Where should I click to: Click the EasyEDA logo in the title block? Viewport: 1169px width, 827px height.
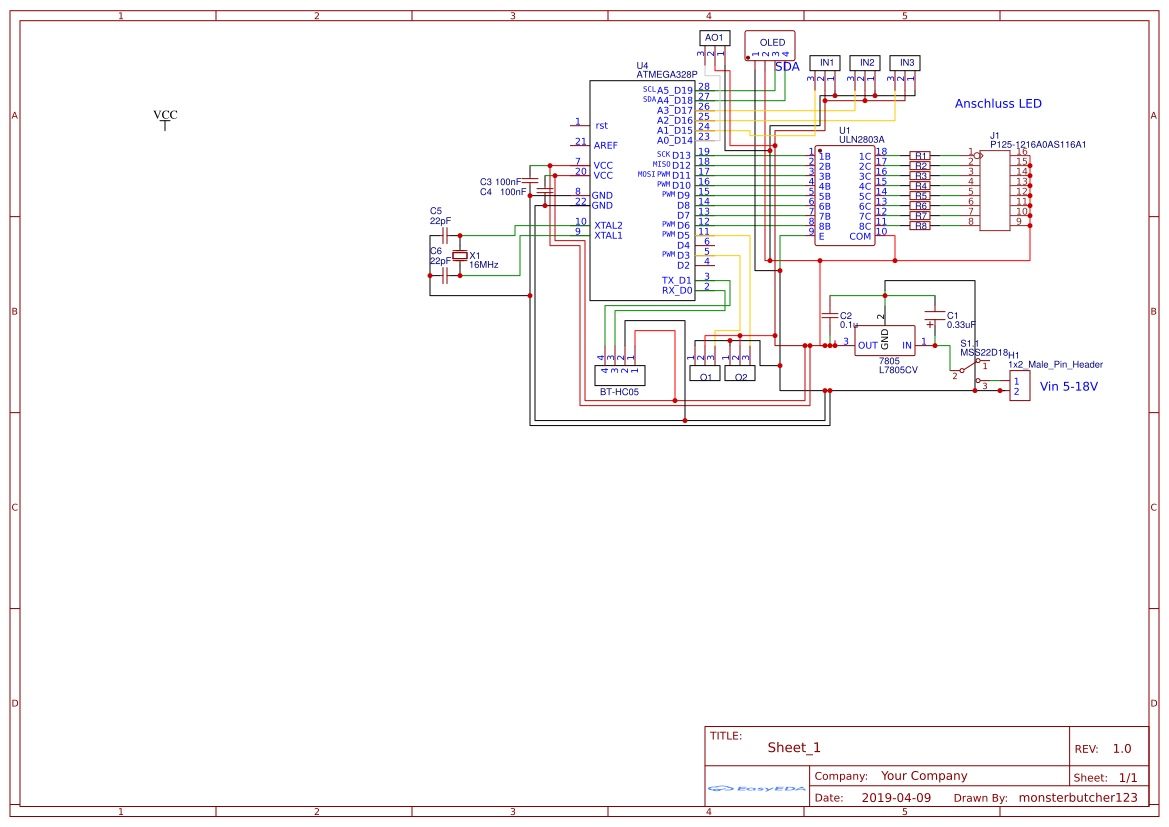[755, 791]
